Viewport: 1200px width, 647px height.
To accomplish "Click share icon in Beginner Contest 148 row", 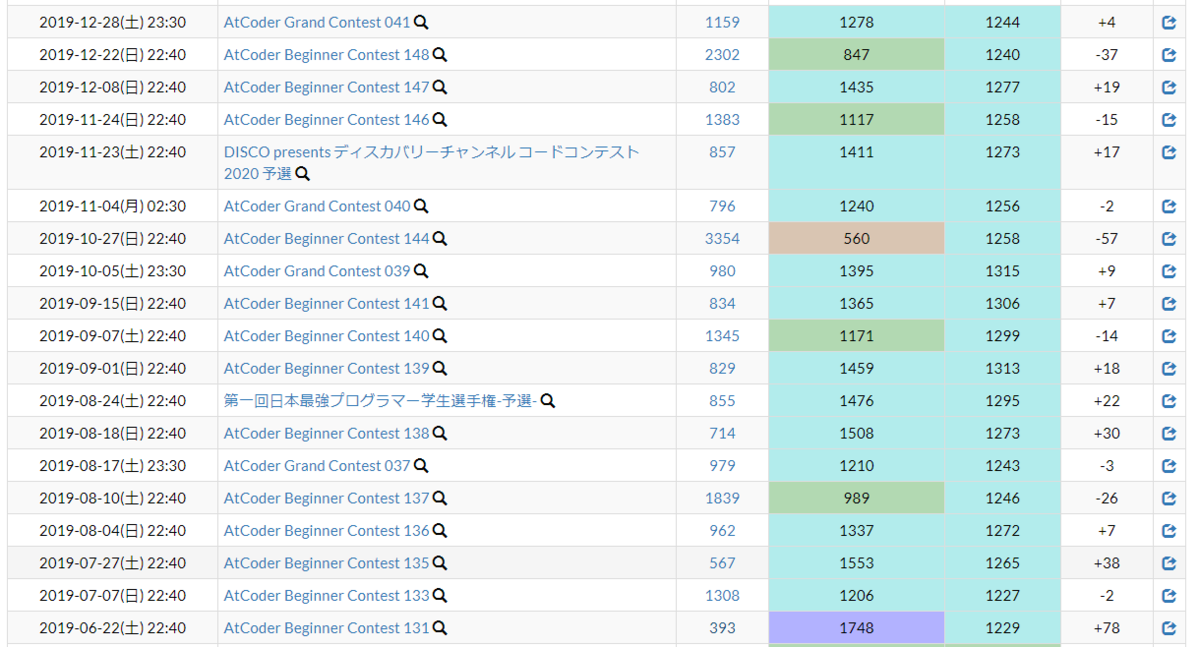I will click(x=1169, y=55).
